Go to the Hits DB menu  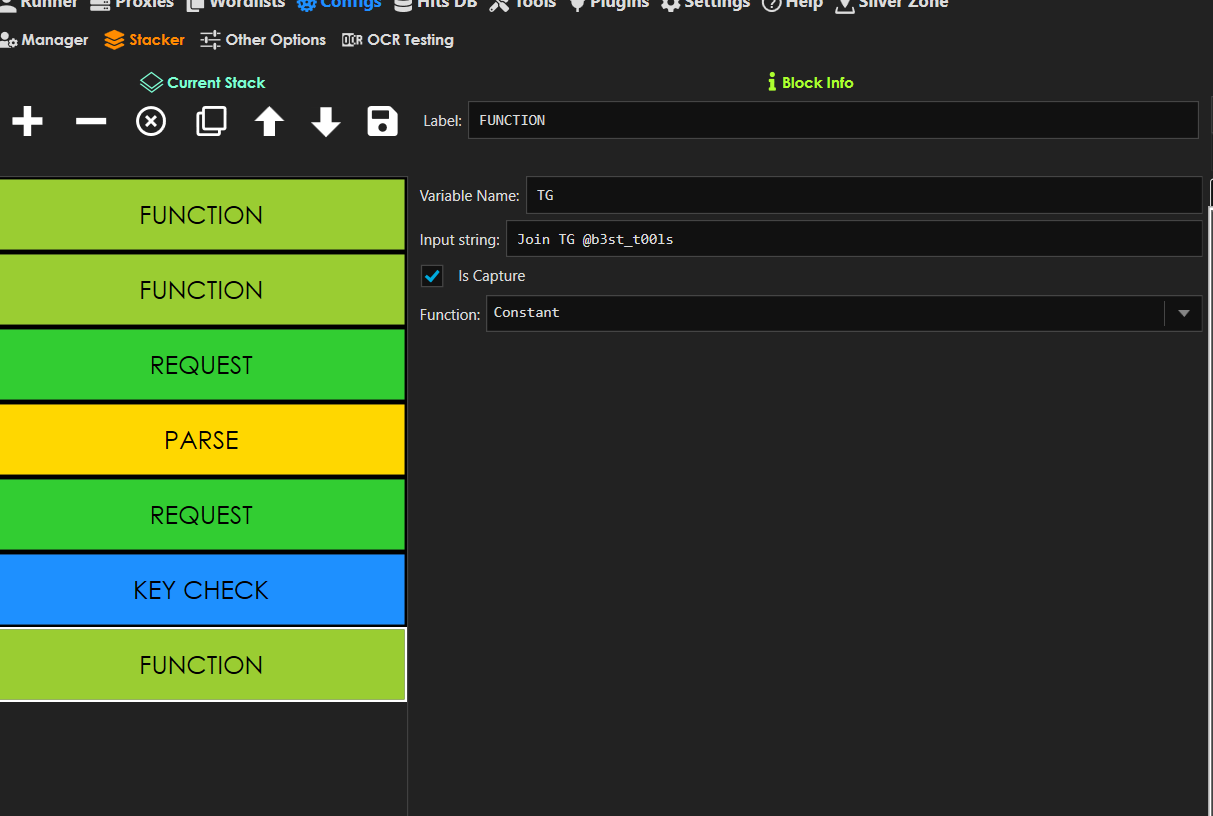[436, 4]
